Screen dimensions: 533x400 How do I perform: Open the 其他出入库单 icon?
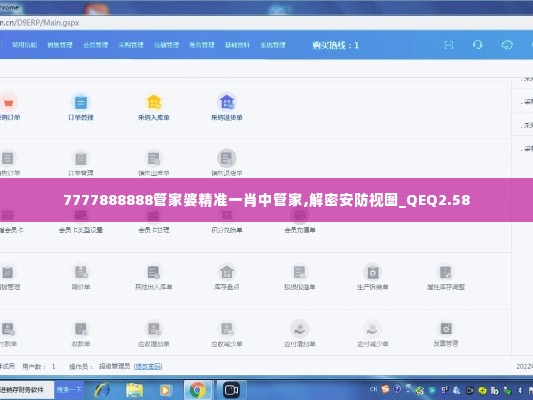point(154,272)
